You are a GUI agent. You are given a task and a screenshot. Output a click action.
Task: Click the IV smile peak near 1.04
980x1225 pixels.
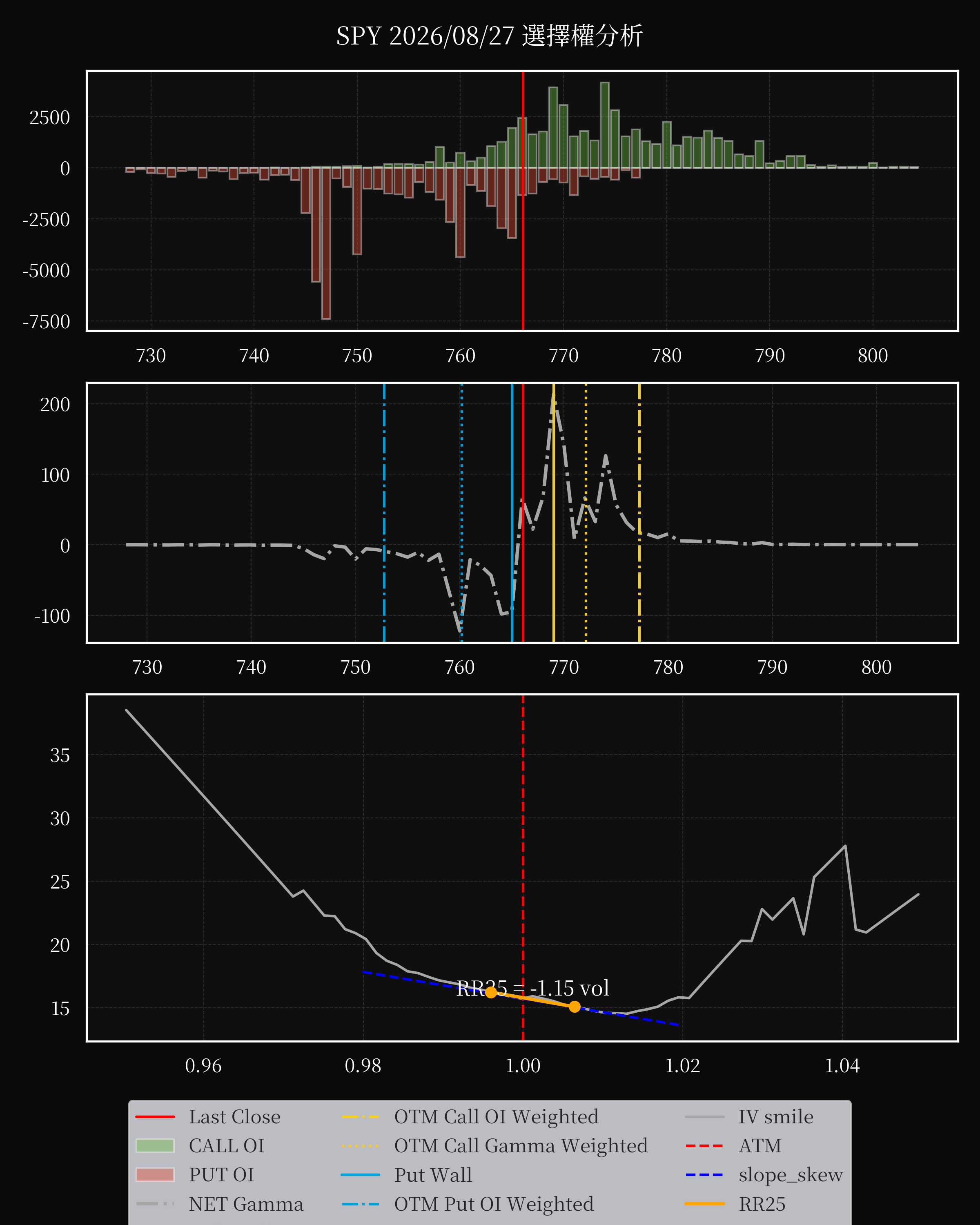845,846
